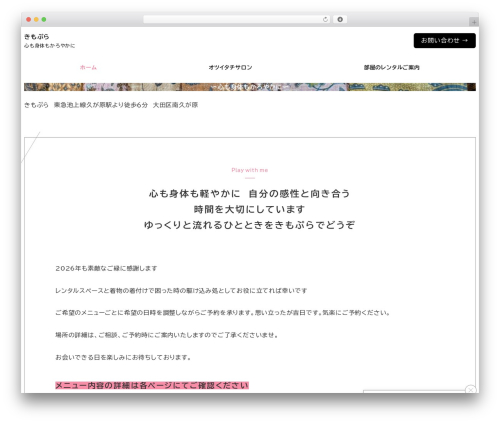Click the line お会いできる日を楽しみに
This screenshot has height=423, width=500.
(123, 357)
